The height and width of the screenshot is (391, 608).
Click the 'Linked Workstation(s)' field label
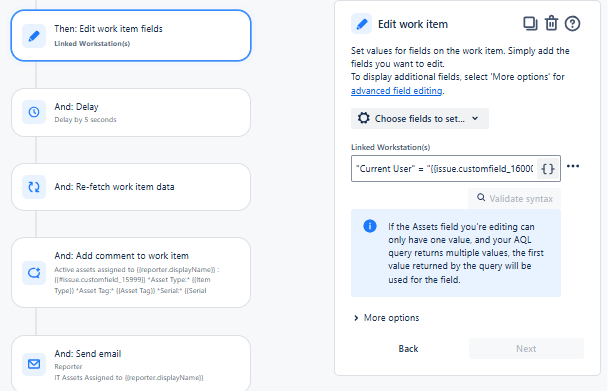click(x=390, y=147)
